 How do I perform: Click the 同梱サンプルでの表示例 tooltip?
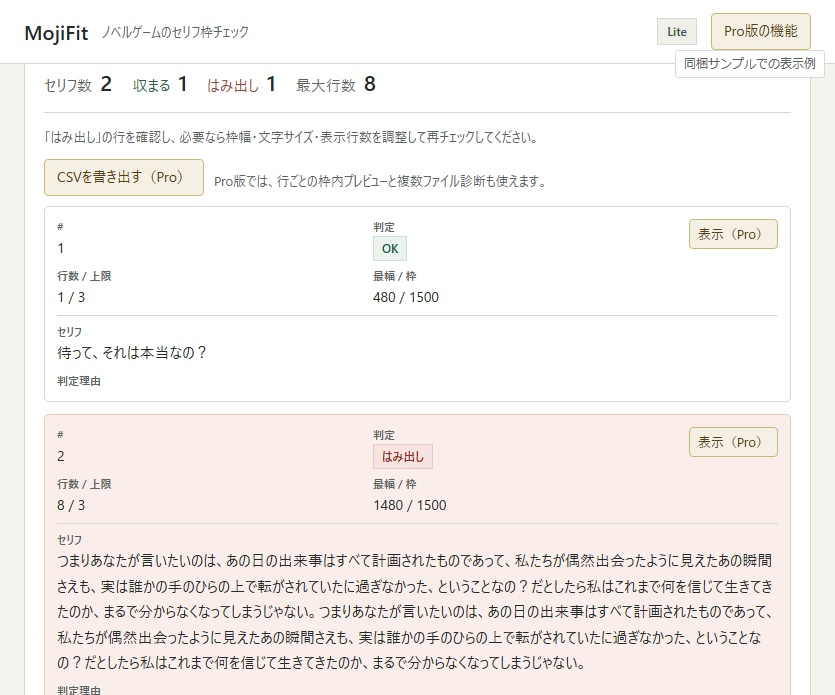(749, 64)
